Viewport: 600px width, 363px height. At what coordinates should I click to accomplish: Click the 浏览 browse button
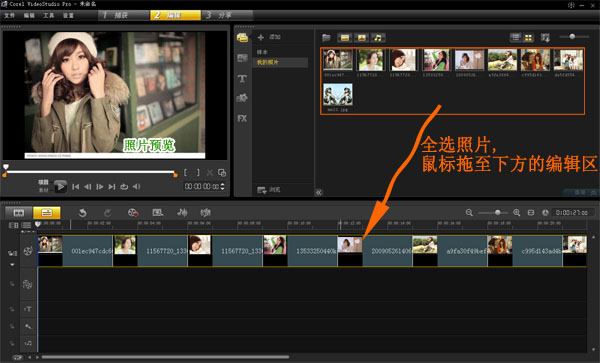pyautogui.click(x=269, y=190)
